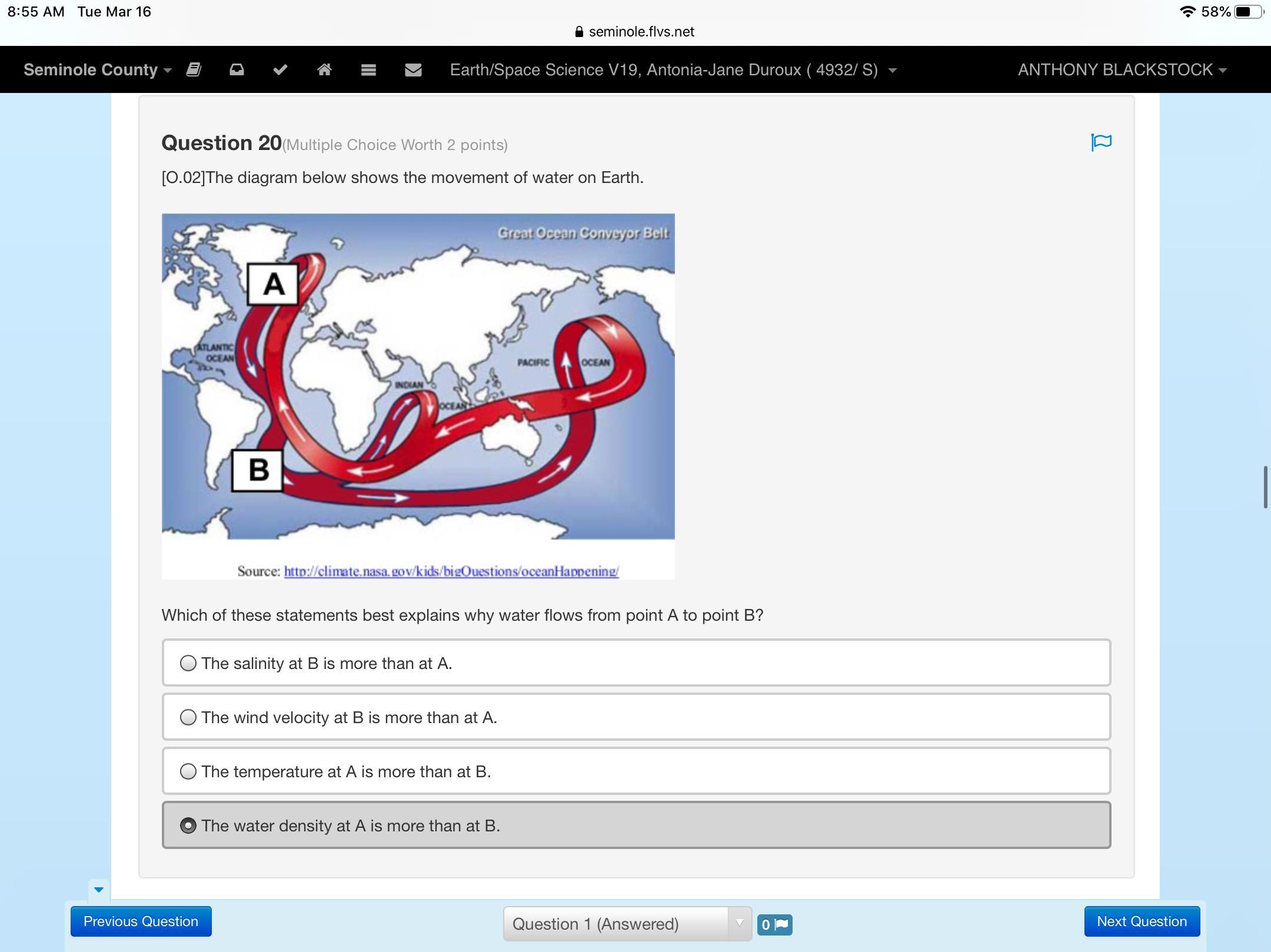Click the page scrollbar thumb

pos(1265,487)
